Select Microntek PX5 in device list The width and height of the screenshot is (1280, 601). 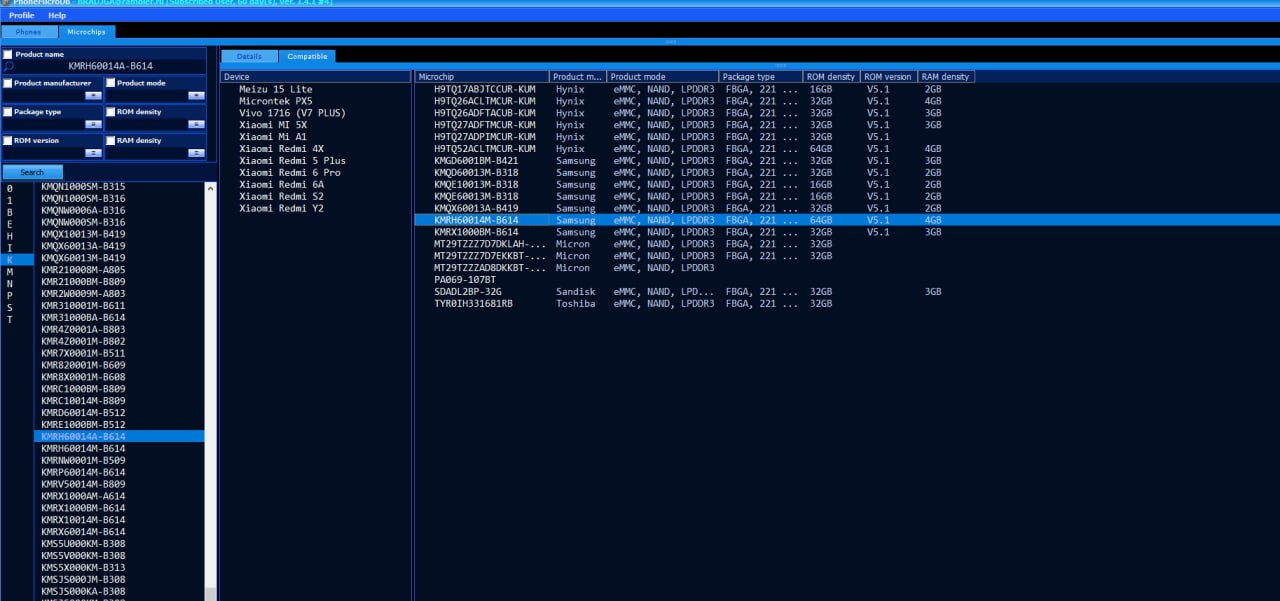click(275, 101)
